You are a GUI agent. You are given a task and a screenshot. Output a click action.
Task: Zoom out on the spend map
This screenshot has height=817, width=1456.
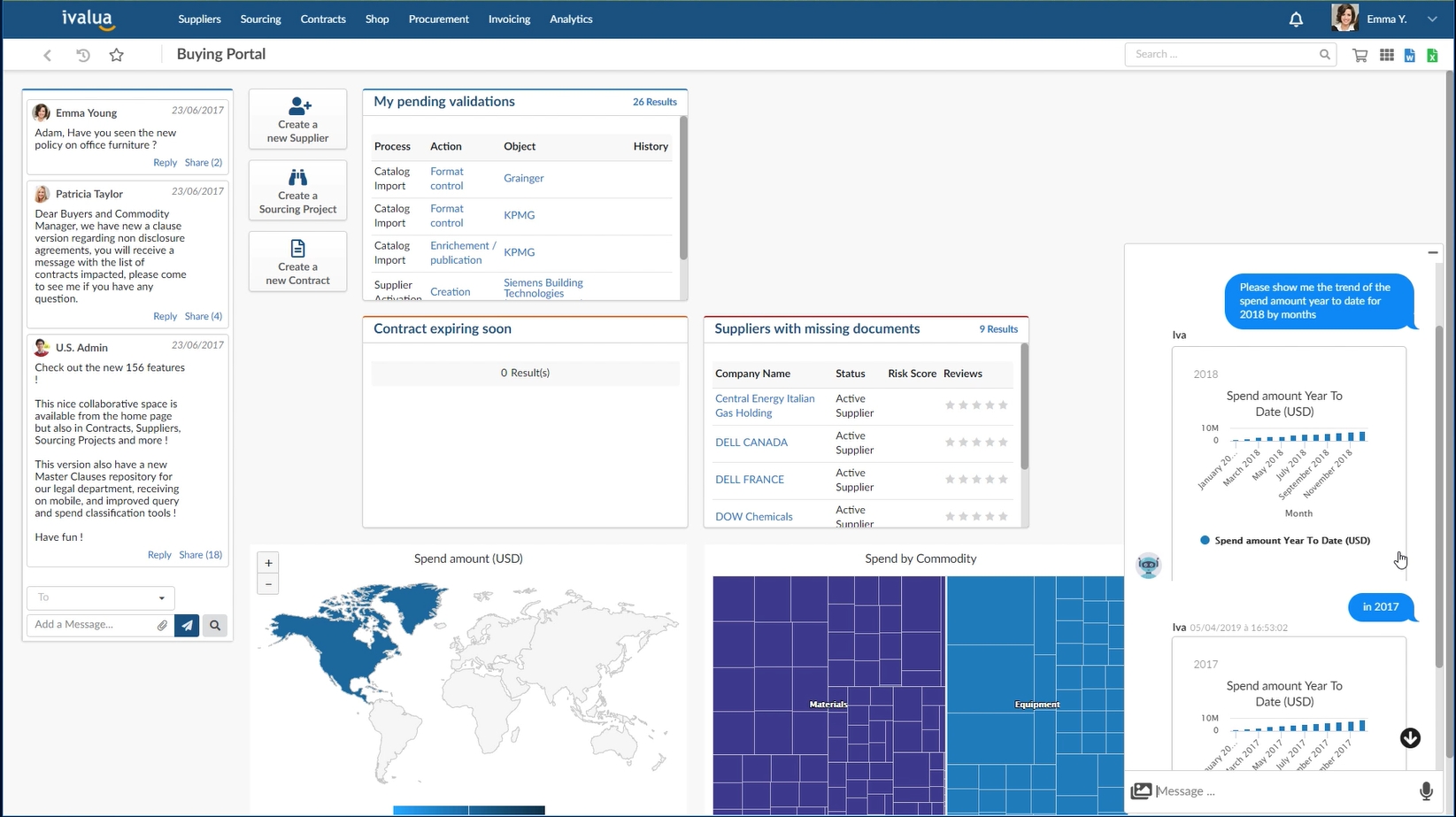coord(268,584)
